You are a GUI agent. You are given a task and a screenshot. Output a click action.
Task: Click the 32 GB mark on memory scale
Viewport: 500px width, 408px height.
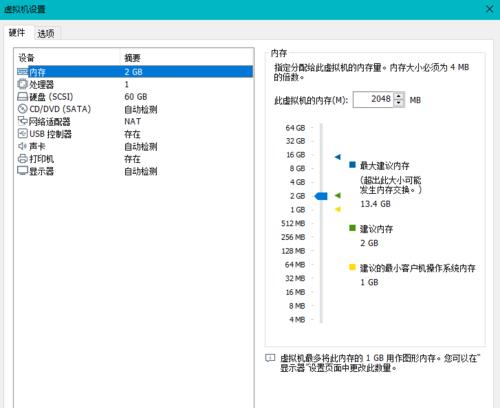(295, 141)
